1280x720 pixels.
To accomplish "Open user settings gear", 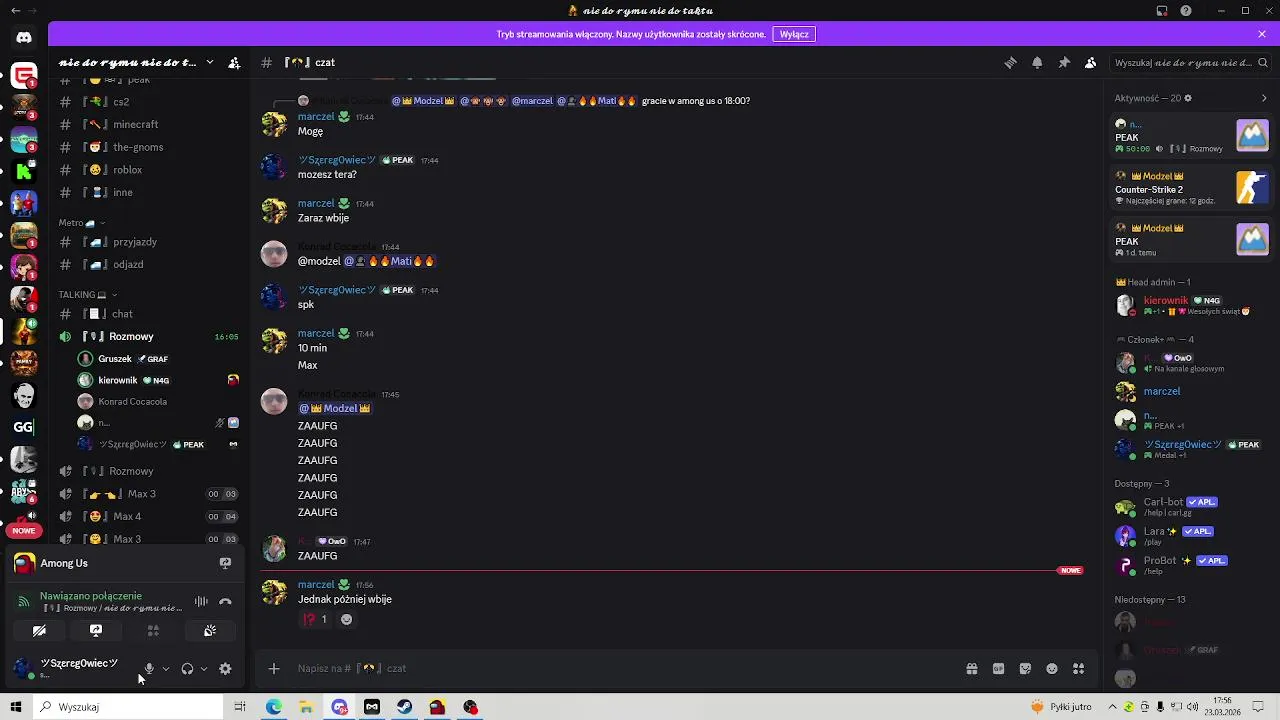I will 225,669.
